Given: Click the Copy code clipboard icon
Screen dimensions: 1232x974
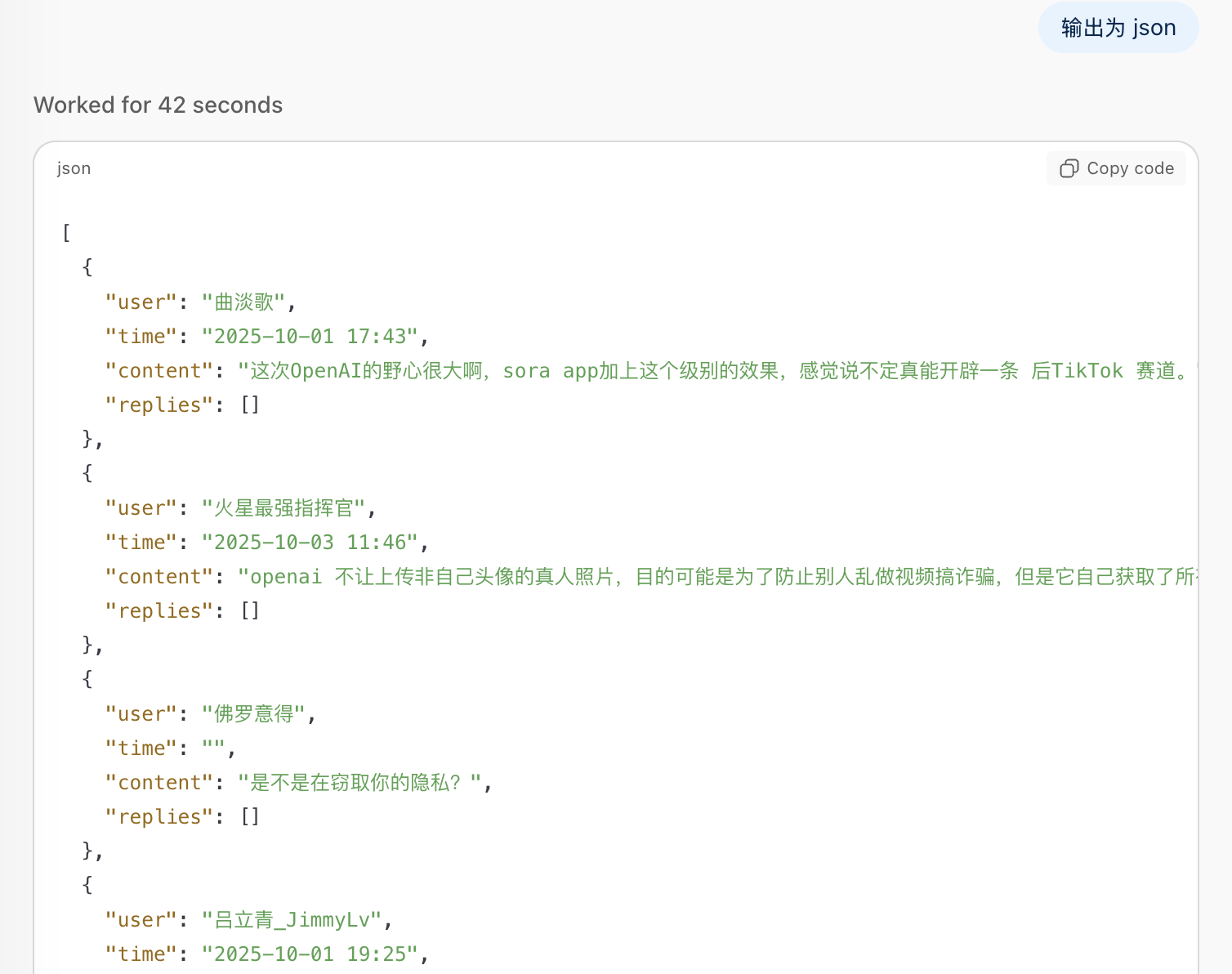Looking at the screenshot, I should (x=1069, y=168).
